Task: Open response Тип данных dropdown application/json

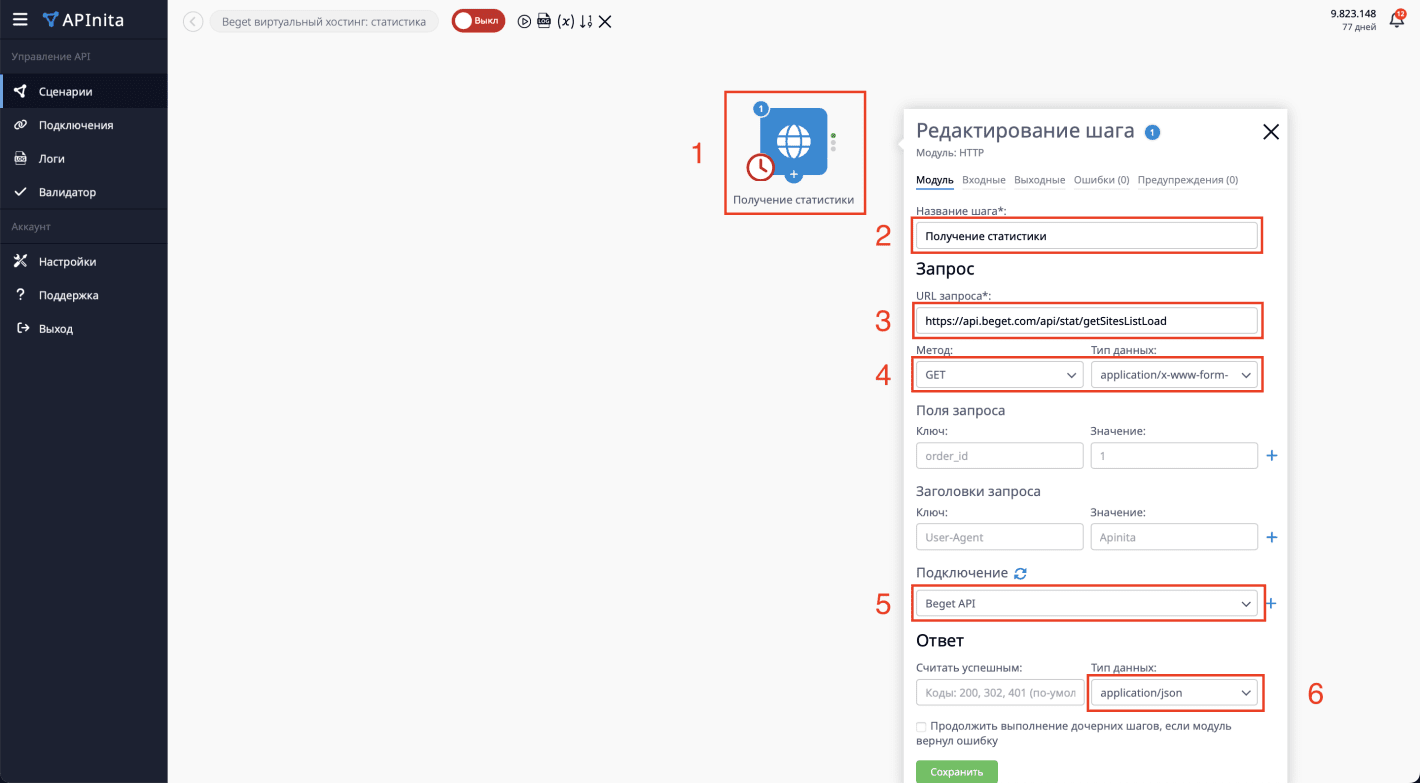Action: 1174,692
